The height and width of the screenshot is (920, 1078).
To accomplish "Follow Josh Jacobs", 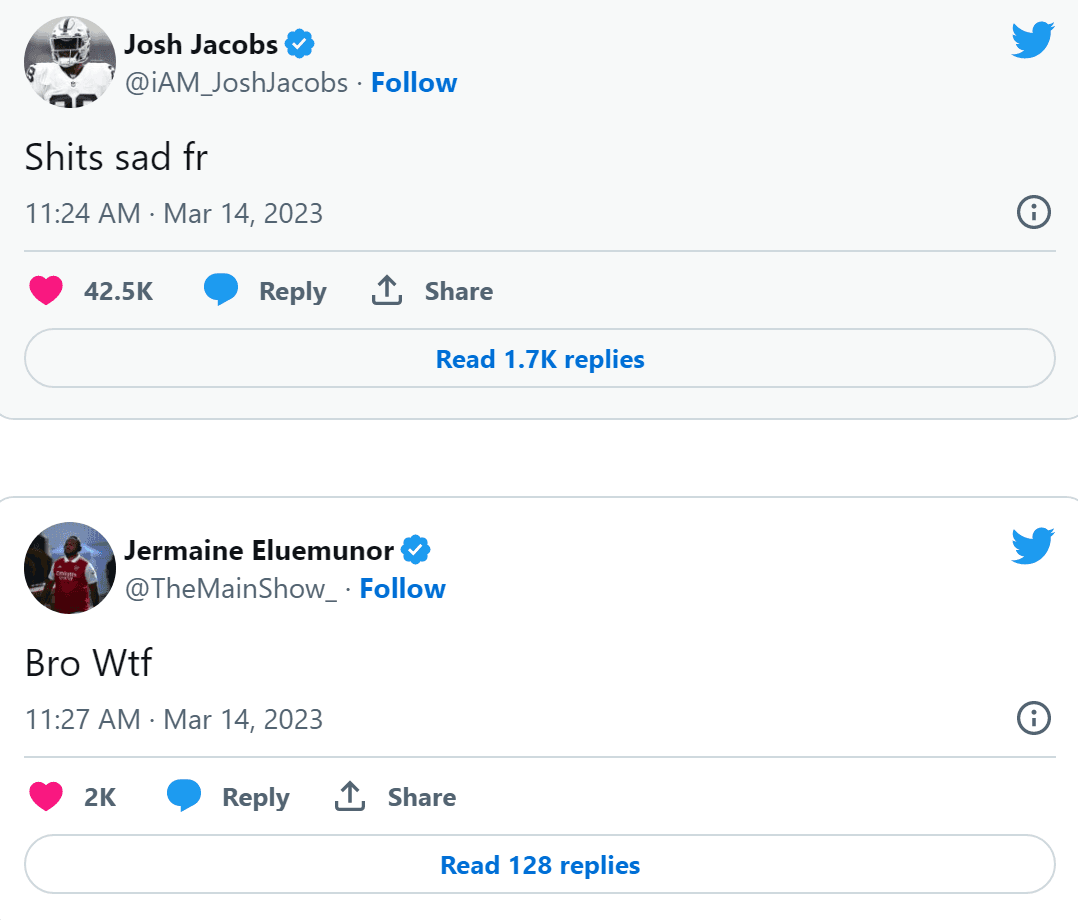I will click(x=414, y=83).
